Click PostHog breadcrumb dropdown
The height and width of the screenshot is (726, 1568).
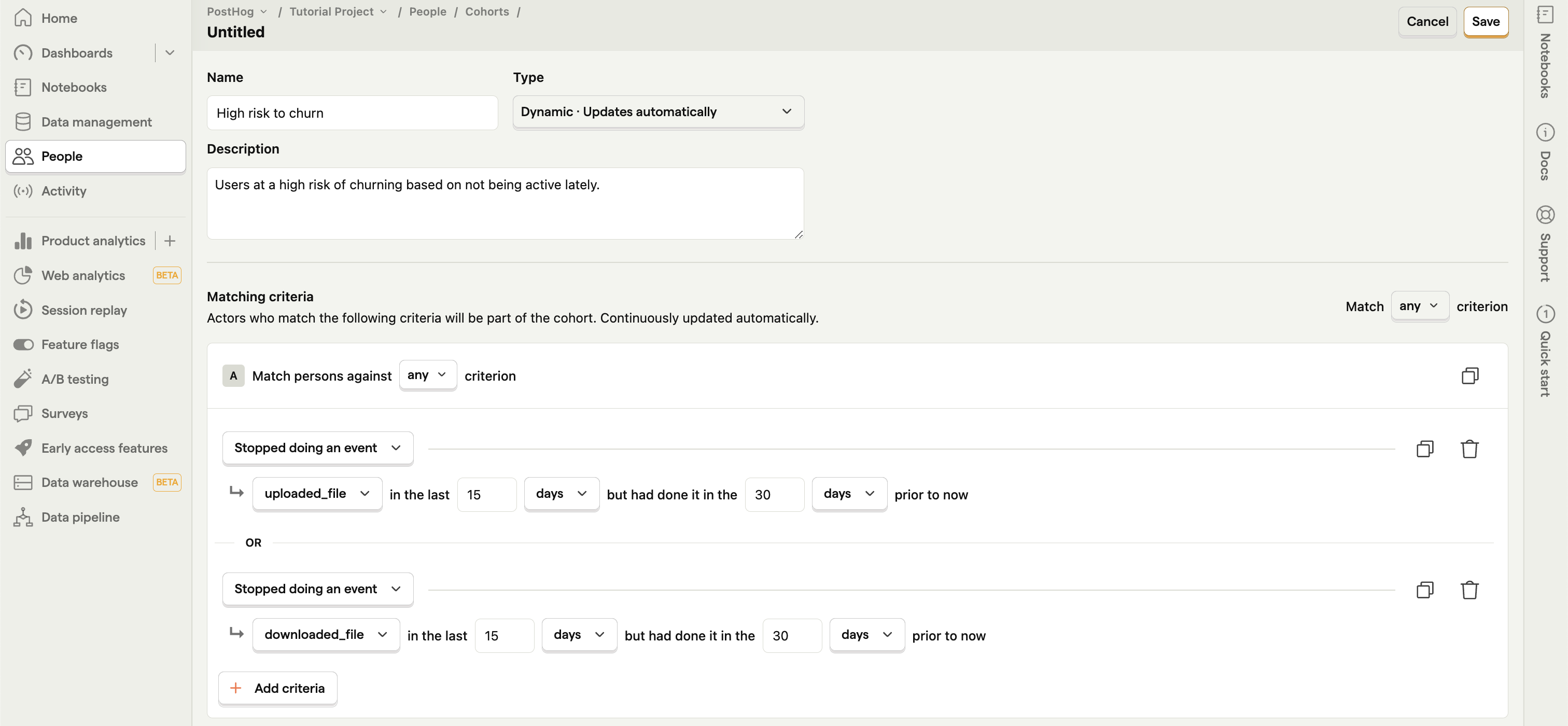pyautogui.click(x=237, y=11)
